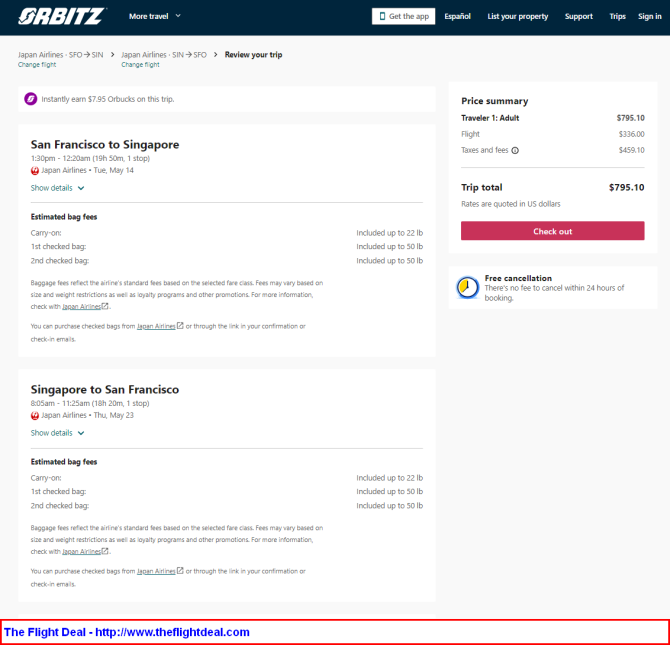Click the phone icon in Get the app

pyautogui.click(x=382, y=16)
